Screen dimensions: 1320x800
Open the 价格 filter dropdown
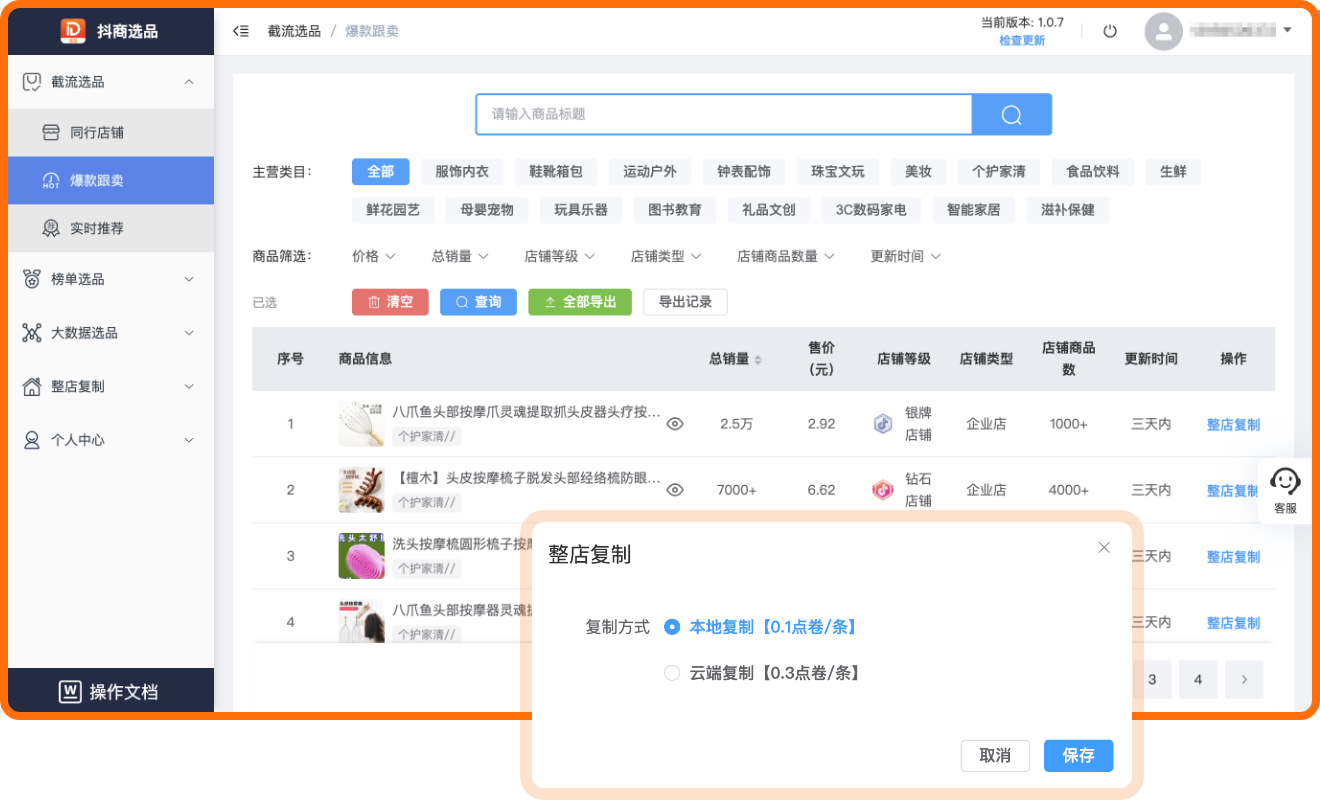click(x=374, y=256)
